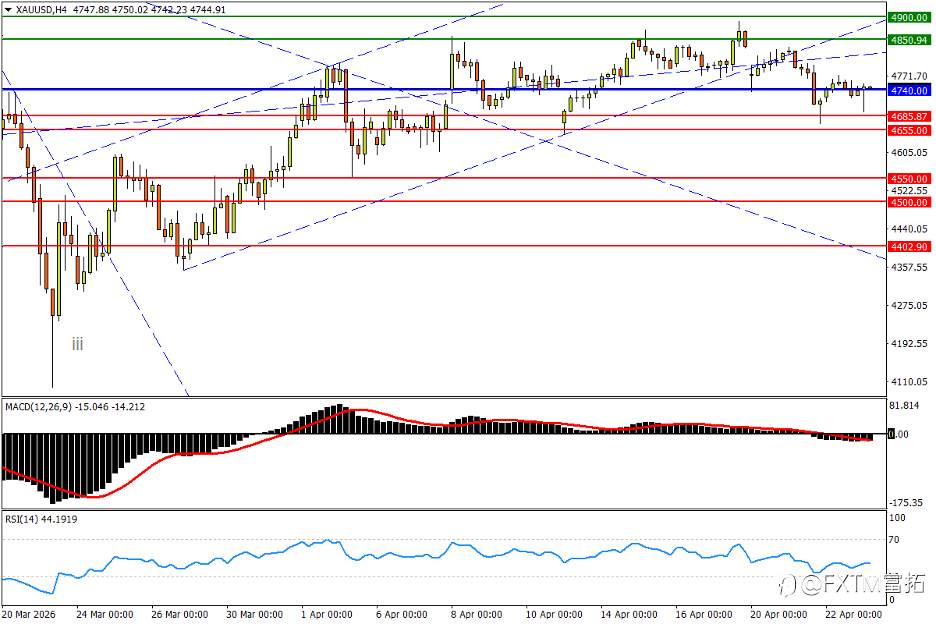Screen dimensions: 936x624
Task: Click the 22 Apr 00:00 time label
Action: [x=853, y=614]
